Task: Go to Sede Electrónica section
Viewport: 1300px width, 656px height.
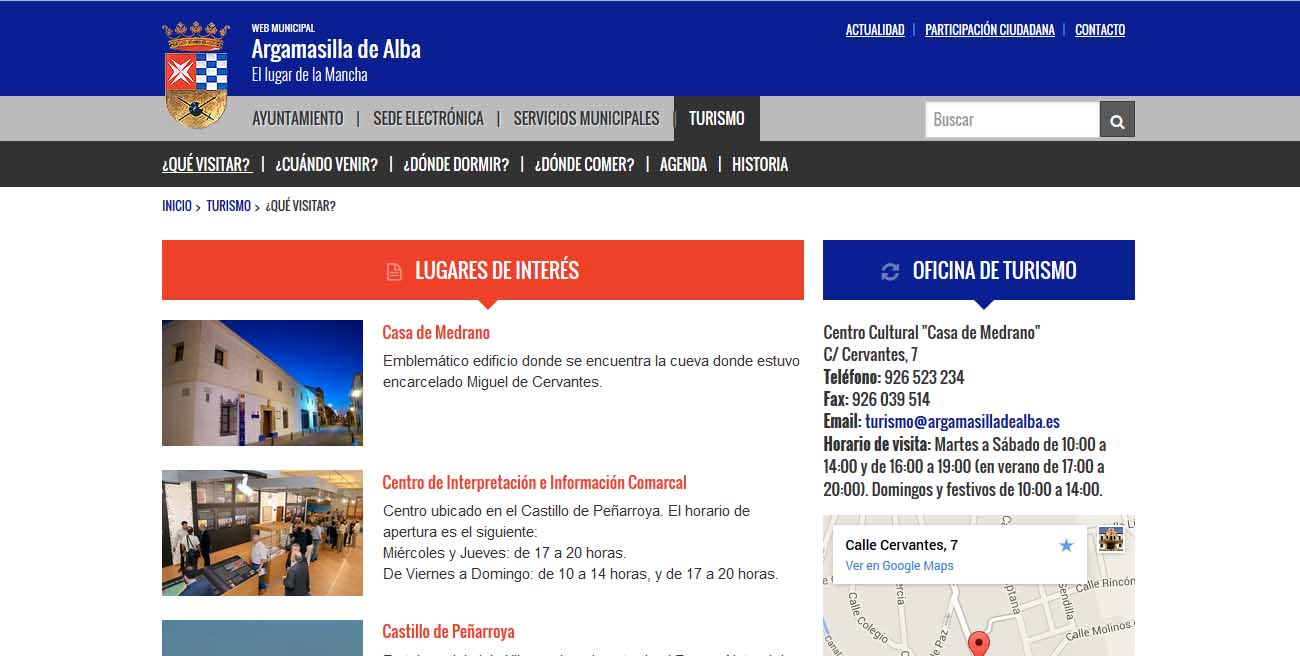Action: point(428,119)
